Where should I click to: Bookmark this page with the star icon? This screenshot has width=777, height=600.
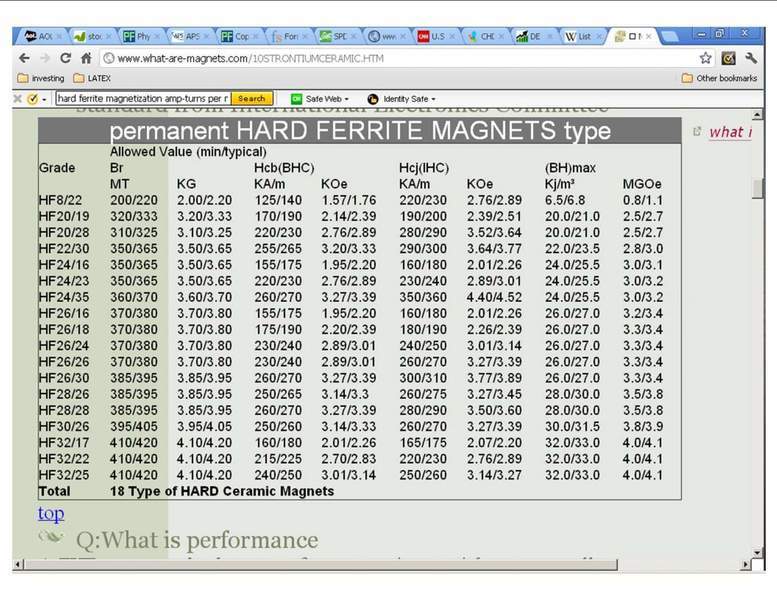[706, 58]
